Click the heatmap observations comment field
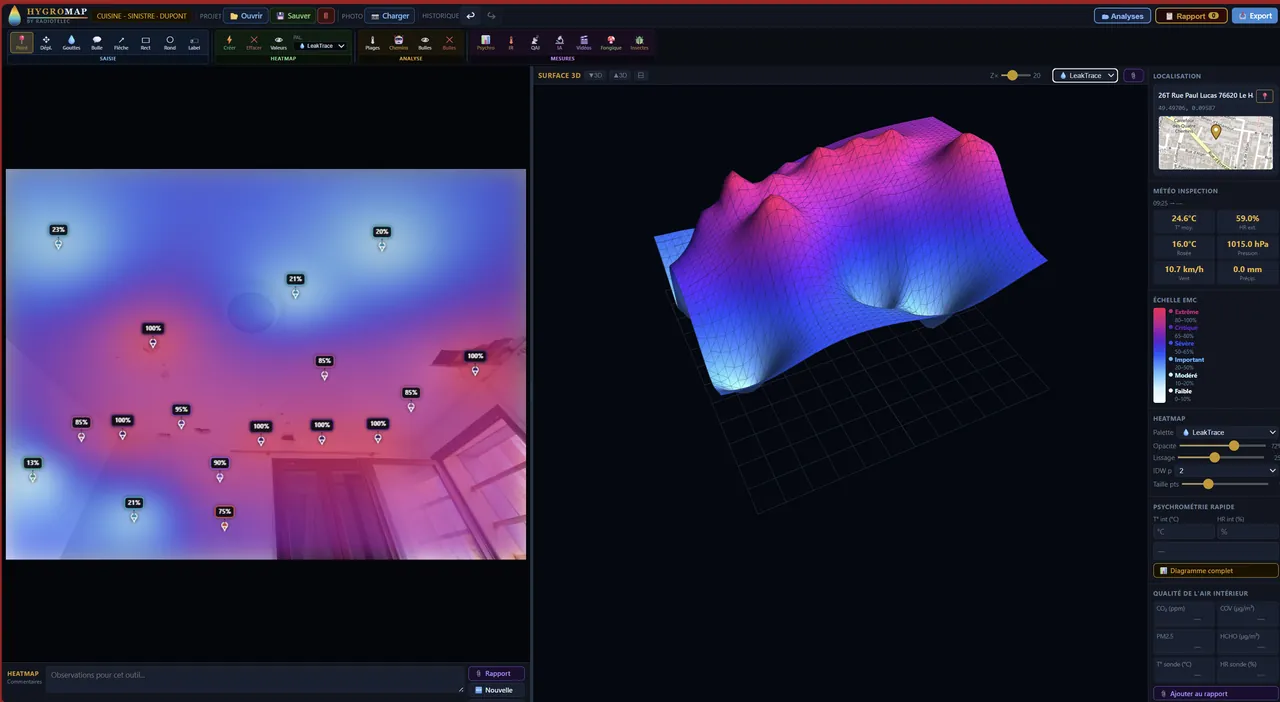 (x=255, y=680)
